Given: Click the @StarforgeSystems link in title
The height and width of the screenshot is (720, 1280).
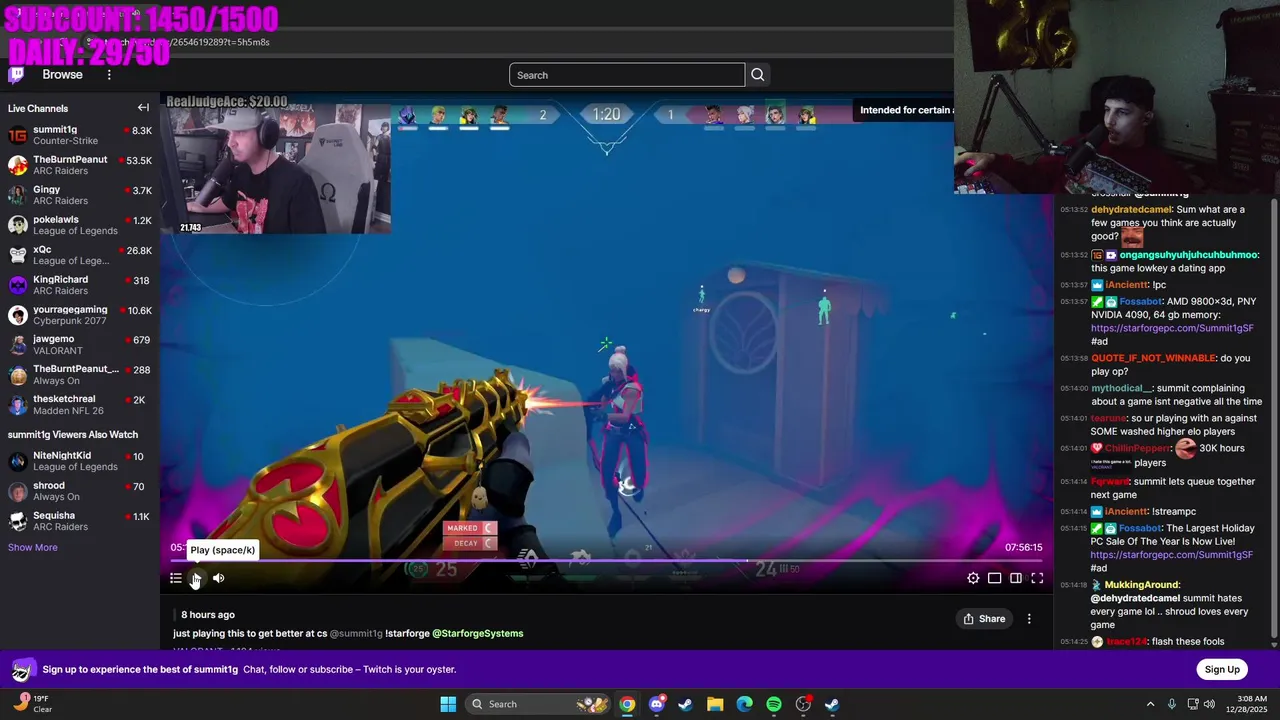Looking at the screenshot, I should coord(478,633).
